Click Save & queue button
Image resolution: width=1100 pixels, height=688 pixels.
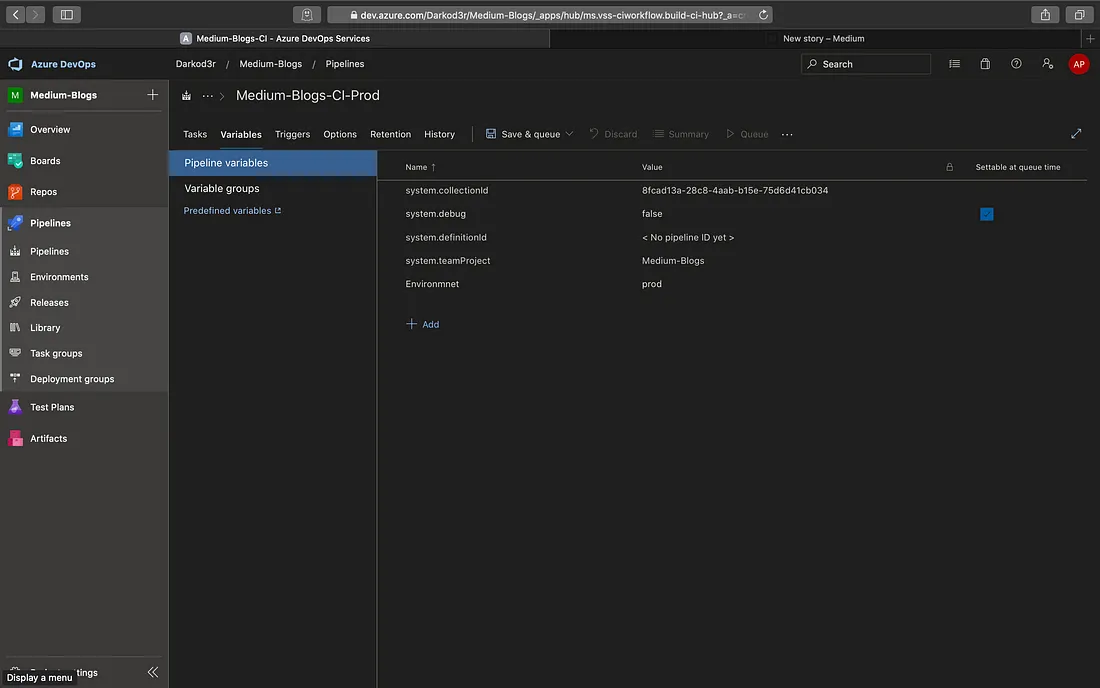coord(523,134)
